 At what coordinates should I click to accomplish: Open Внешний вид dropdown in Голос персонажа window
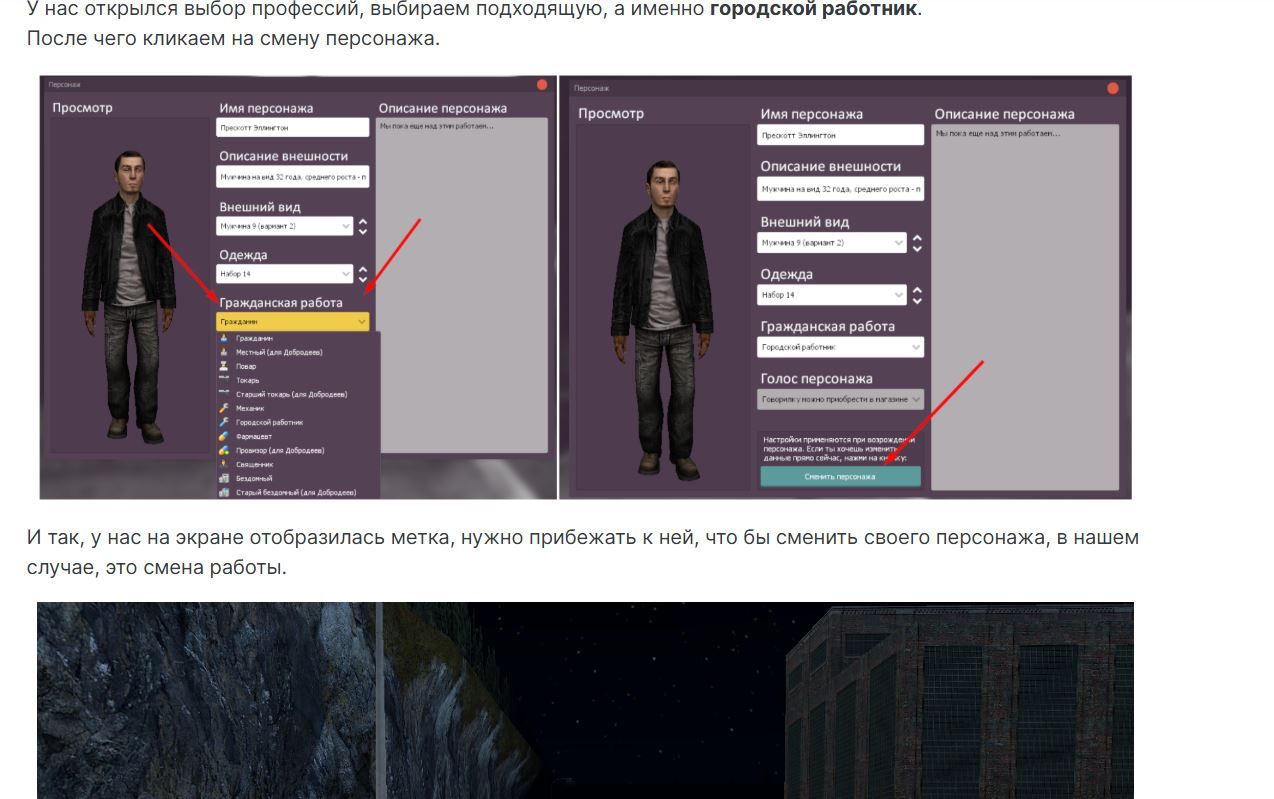click(x=832, y=243)
